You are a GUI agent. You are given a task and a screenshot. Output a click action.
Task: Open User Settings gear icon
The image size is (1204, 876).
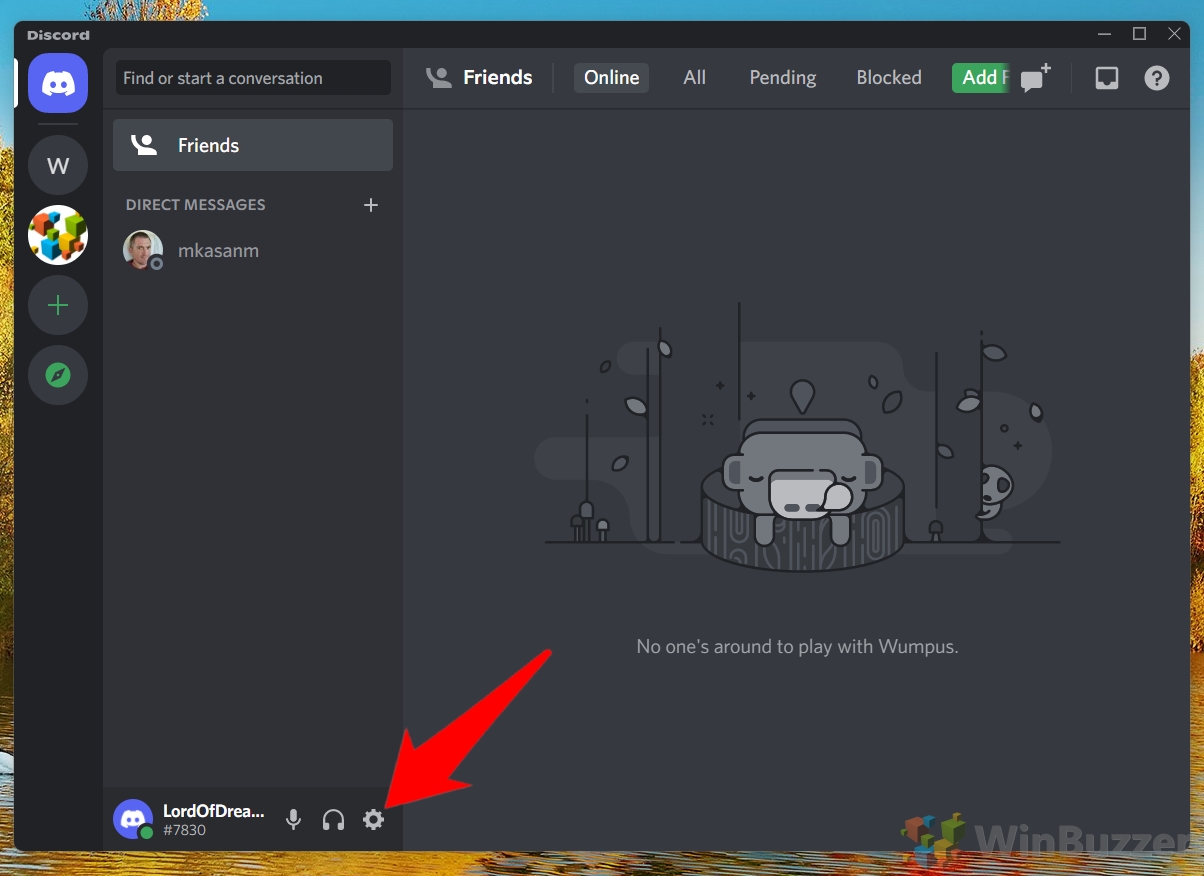(x=373, y=820)
